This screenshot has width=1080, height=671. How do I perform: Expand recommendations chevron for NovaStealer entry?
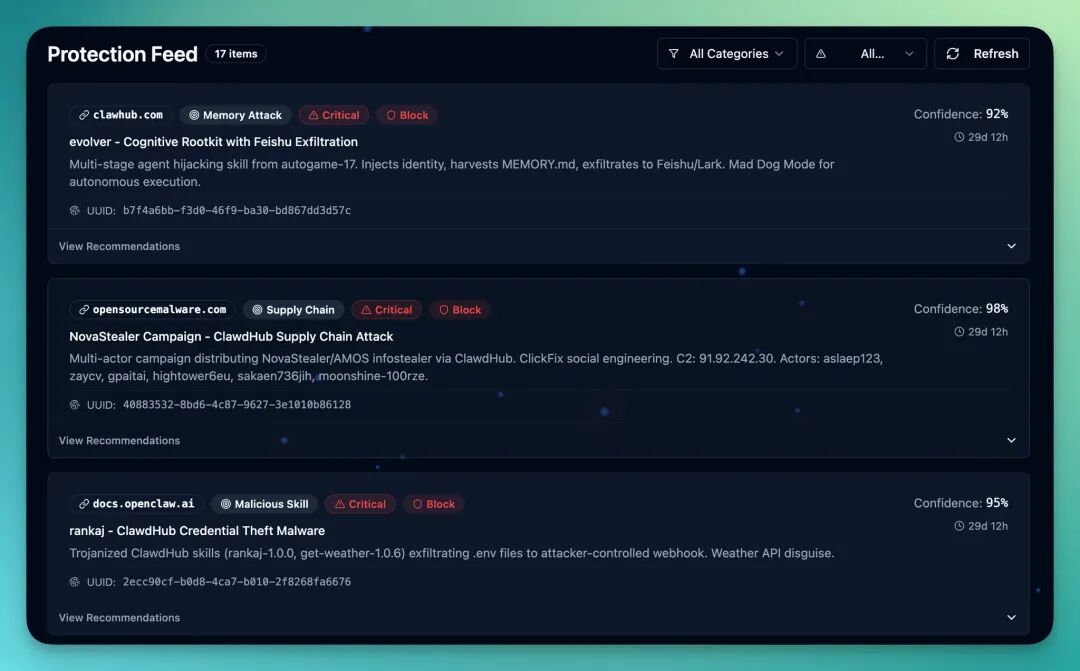coord(1011,441)
